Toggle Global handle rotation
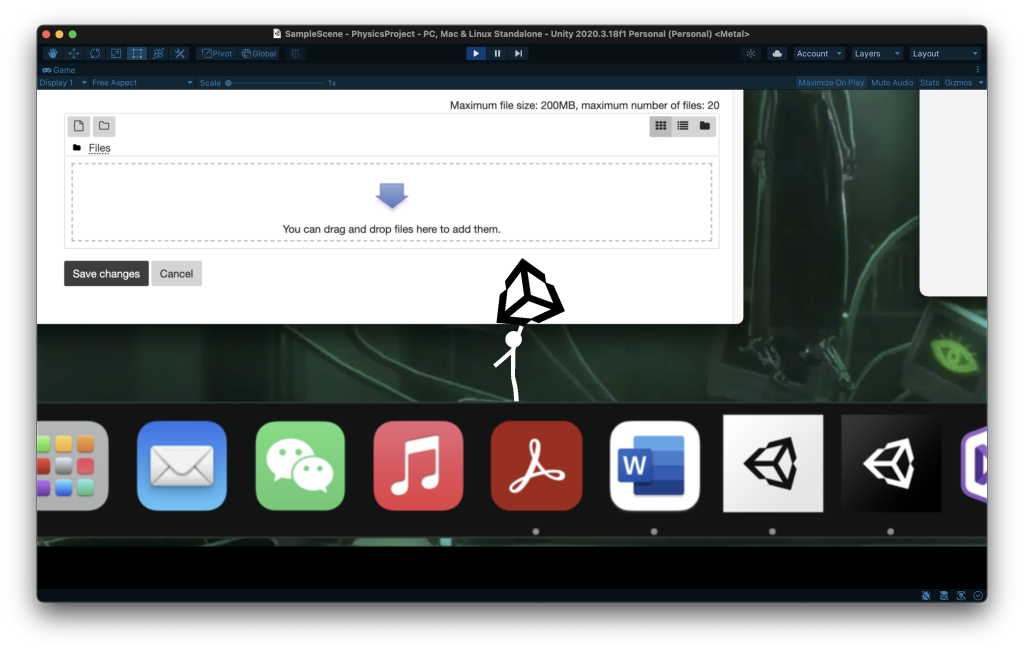The height and width of the screenshot is (651, 1024). pyautogui.click(x=259, y=54)
